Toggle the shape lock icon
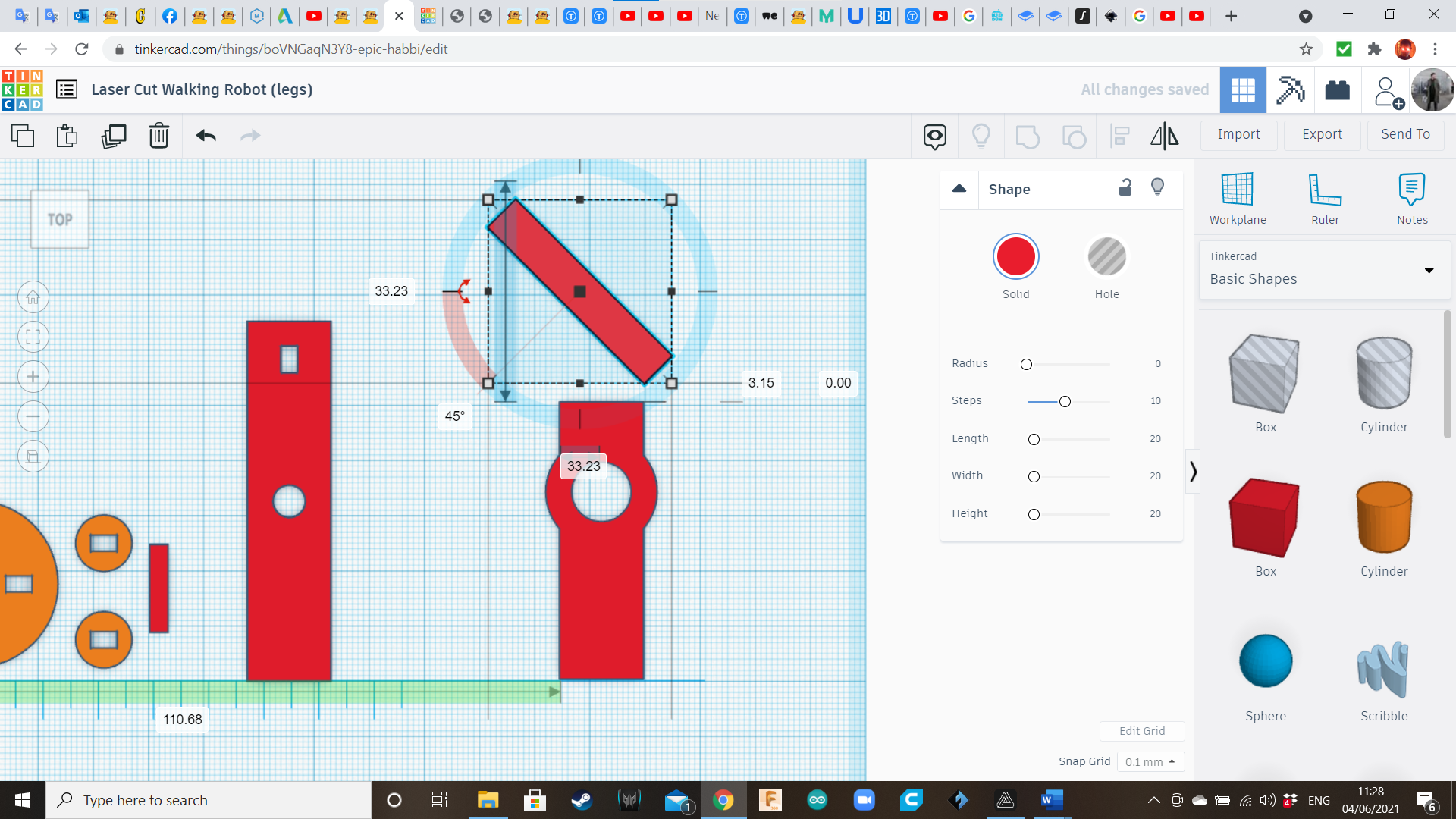 (1125, 187)
